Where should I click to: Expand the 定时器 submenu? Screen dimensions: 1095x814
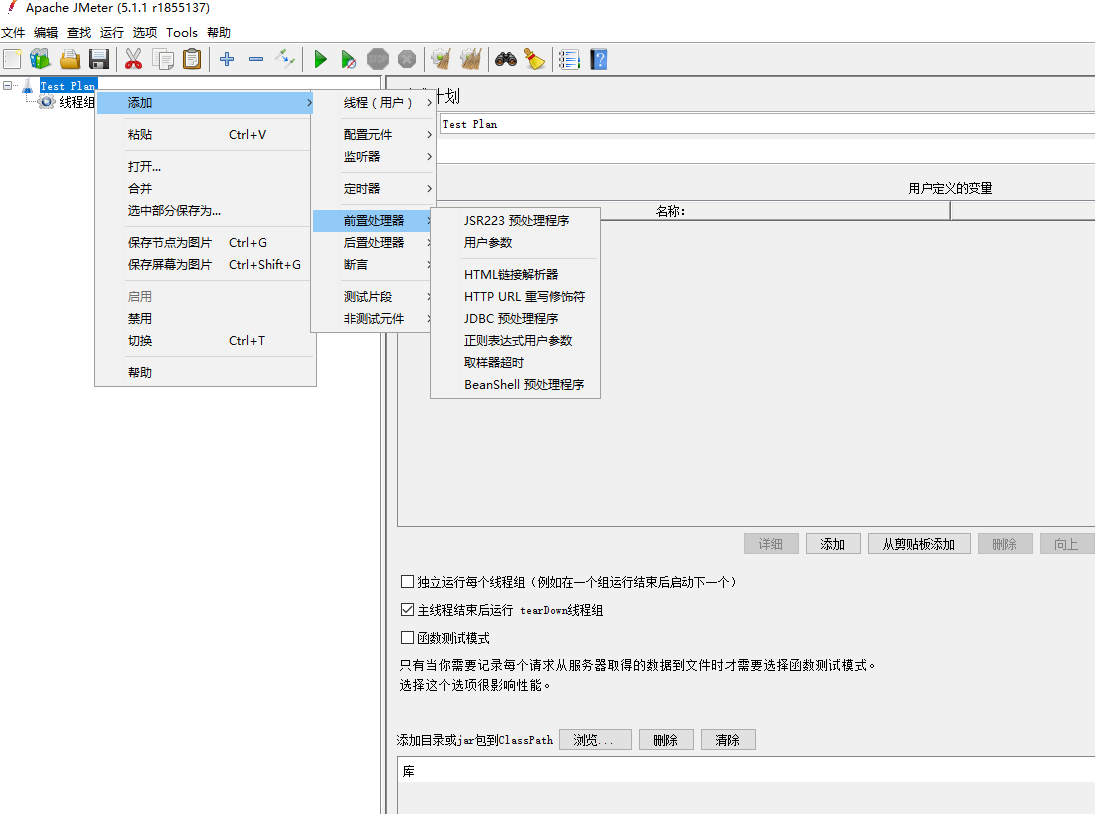[374, 188]
